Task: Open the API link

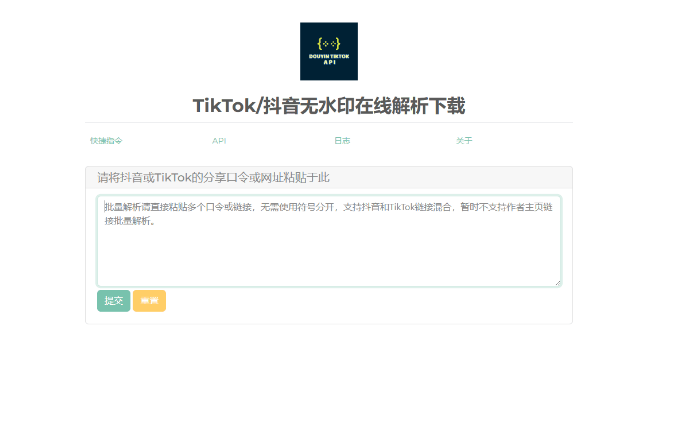Action: 219,141
